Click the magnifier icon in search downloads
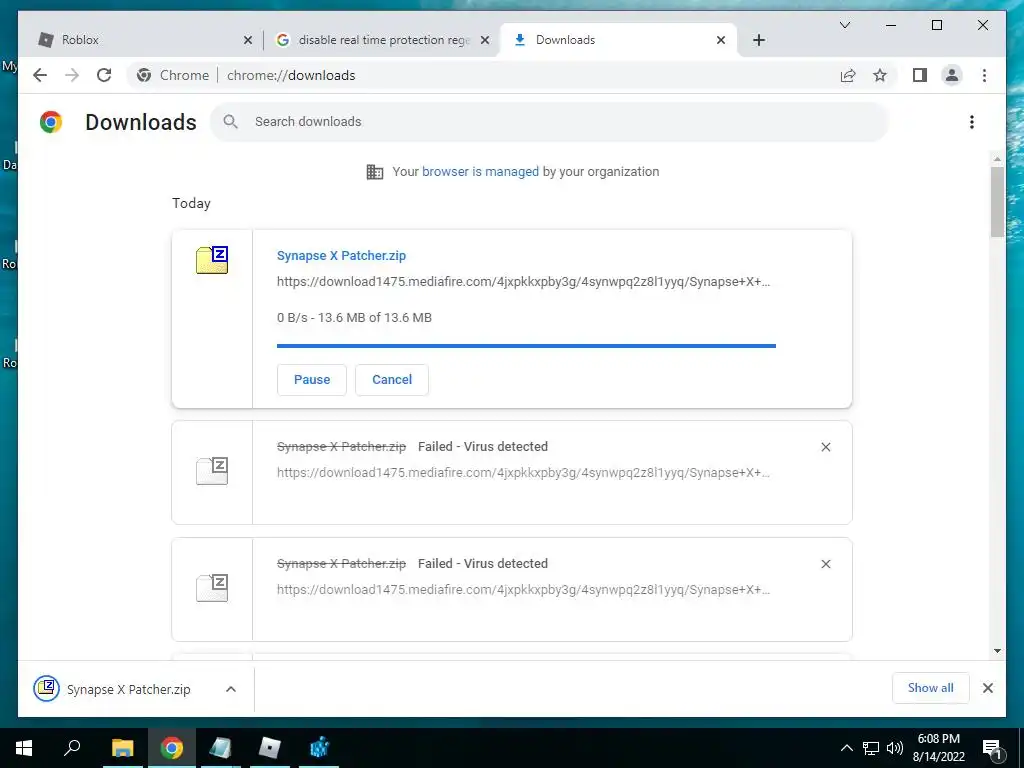 (x=230, y=121)
